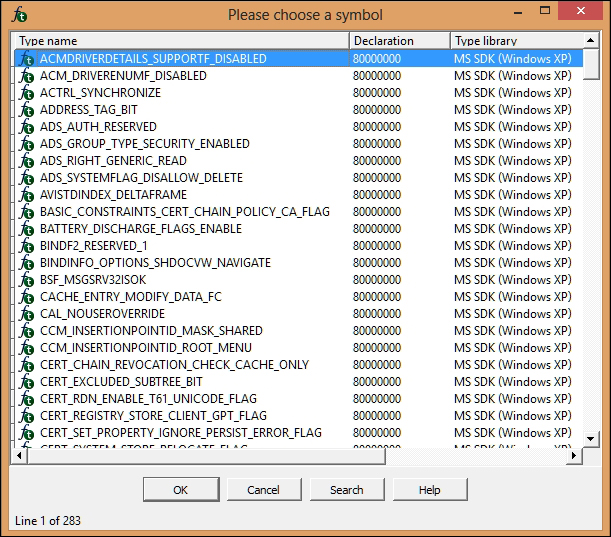Select the ADDRESS_TAG_BIT symbol name
The image size is (611, 537).
89,110
